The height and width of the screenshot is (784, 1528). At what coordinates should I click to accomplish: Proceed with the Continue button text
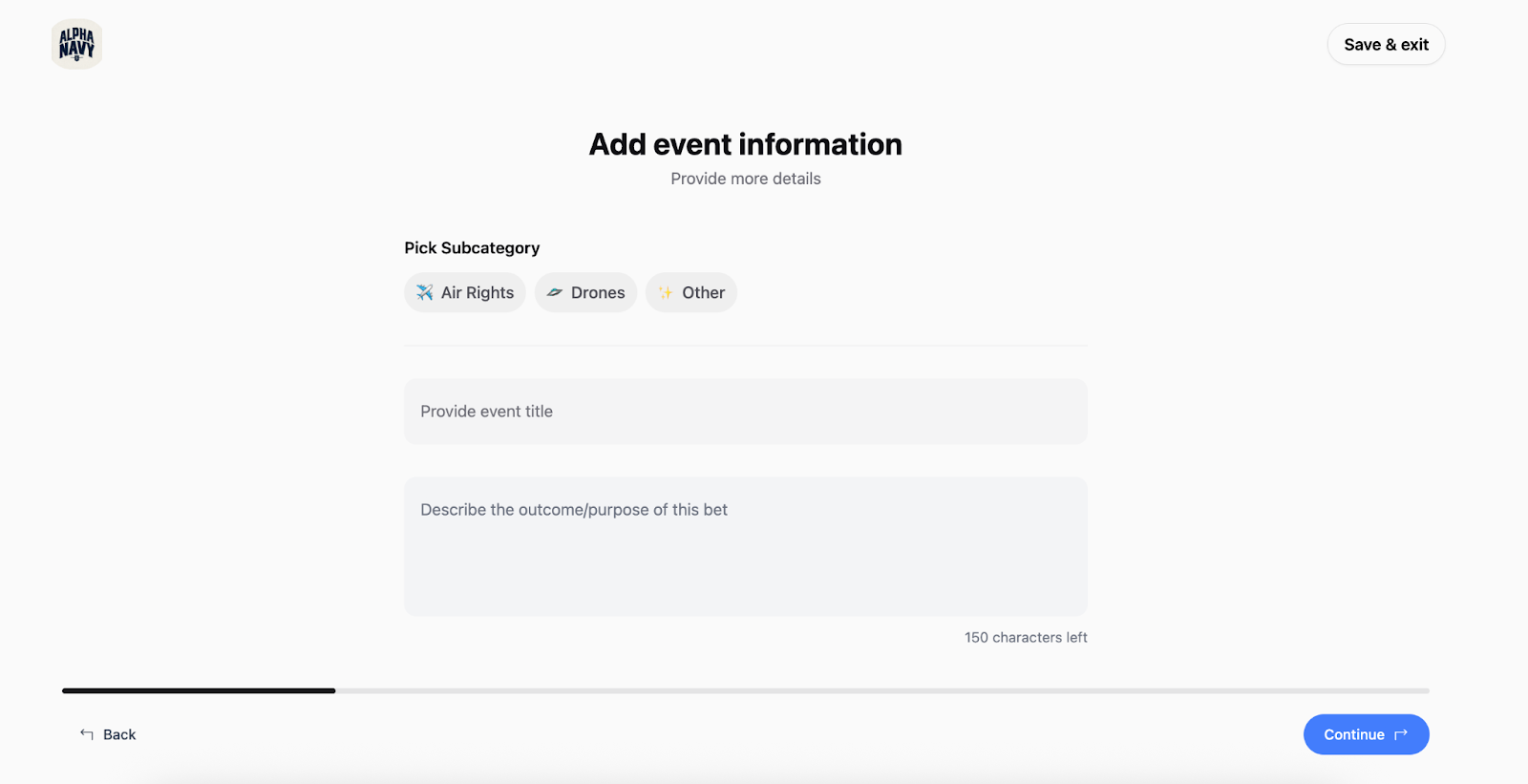1353,734
